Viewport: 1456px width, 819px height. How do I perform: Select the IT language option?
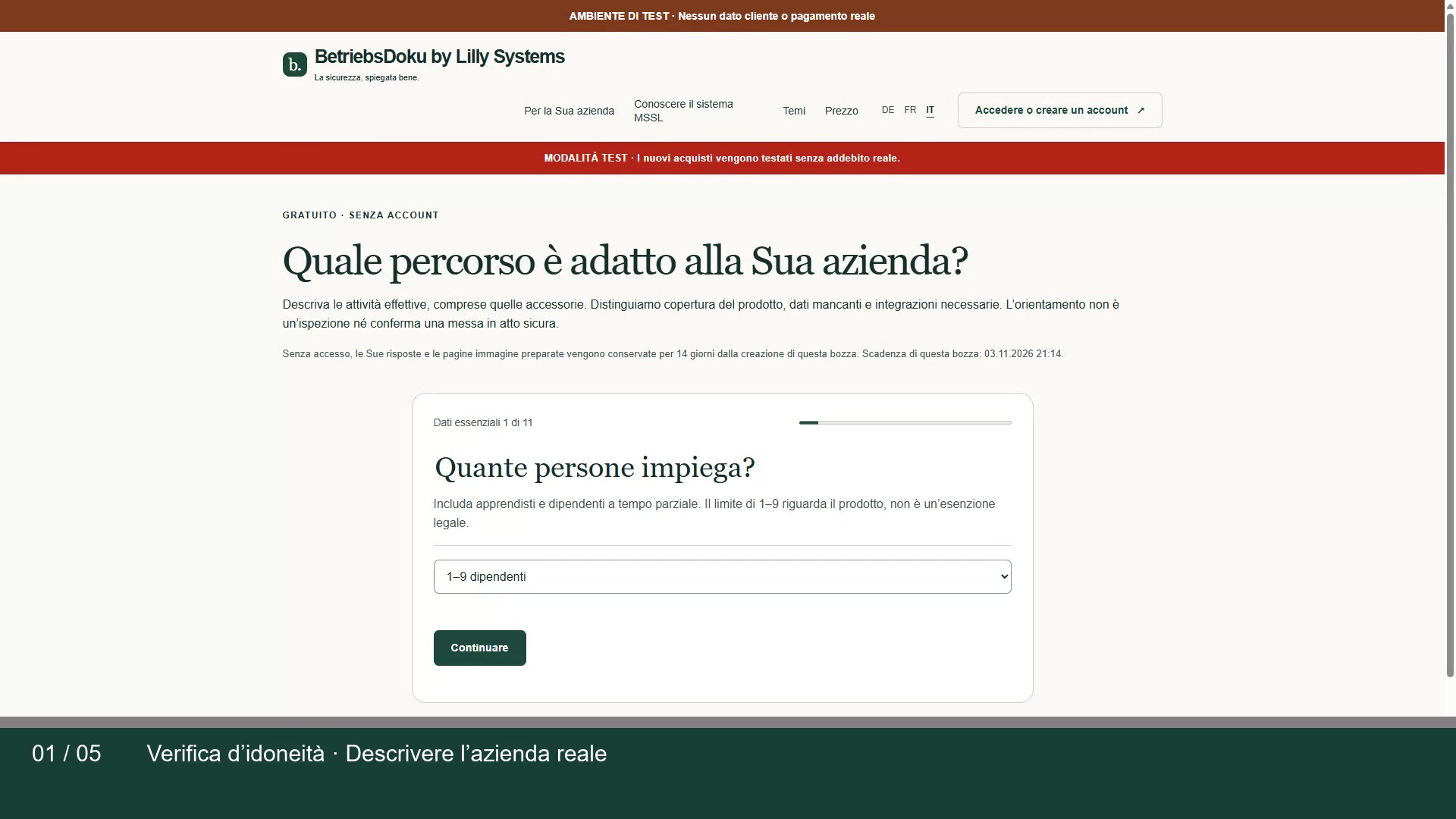[x=930, y=110]
